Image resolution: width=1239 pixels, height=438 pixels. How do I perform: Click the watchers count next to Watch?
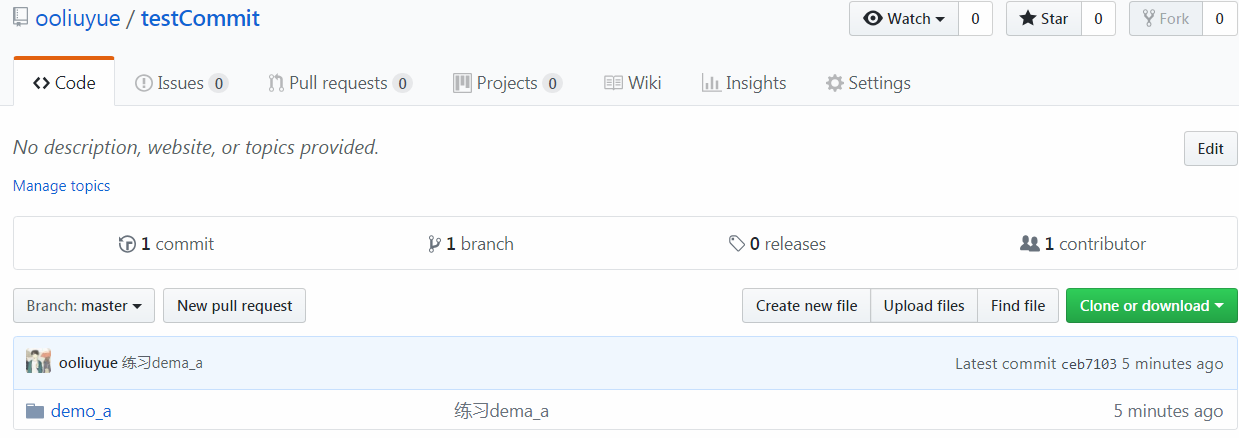point(975,18)
